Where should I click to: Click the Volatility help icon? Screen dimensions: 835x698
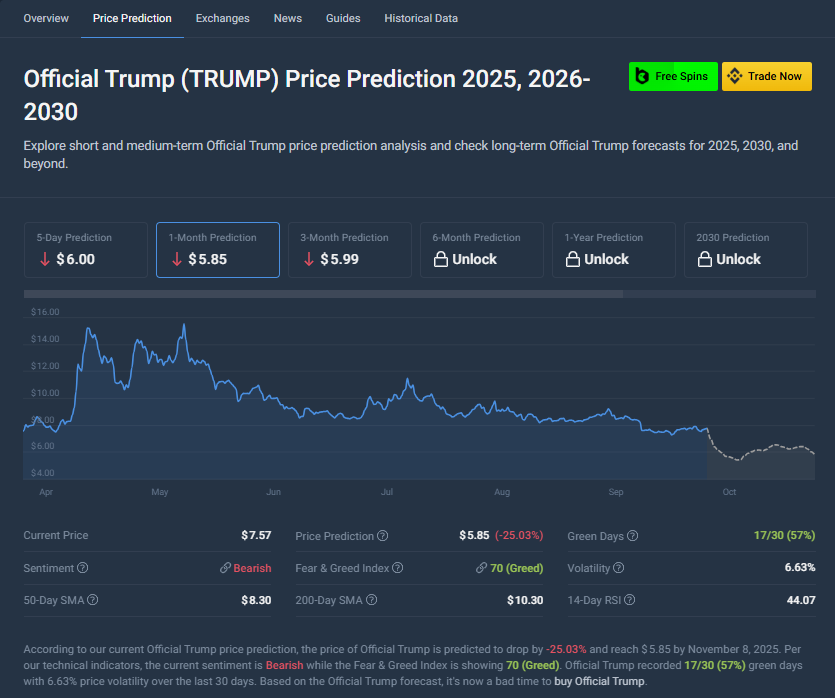(x=619, y=568)
